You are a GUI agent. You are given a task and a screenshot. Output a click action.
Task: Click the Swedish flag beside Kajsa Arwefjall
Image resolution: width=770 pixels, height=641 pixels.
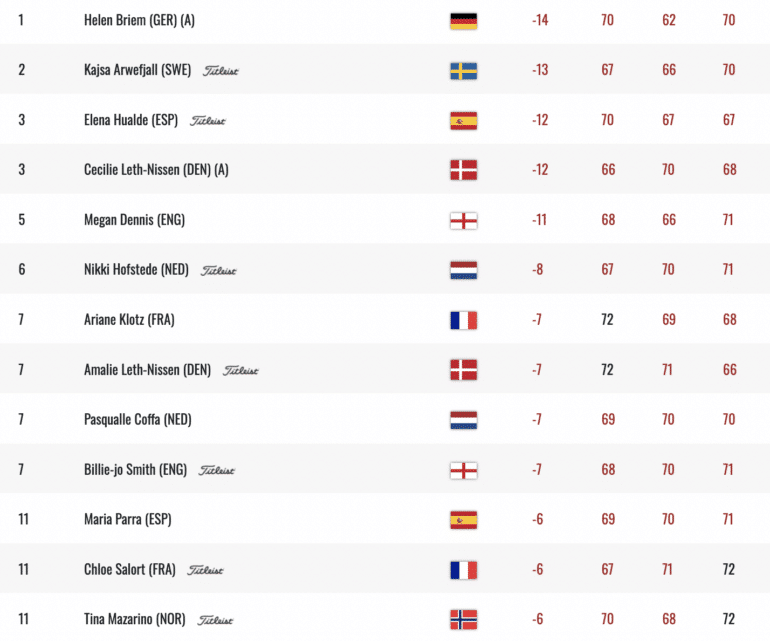[464, 71]
